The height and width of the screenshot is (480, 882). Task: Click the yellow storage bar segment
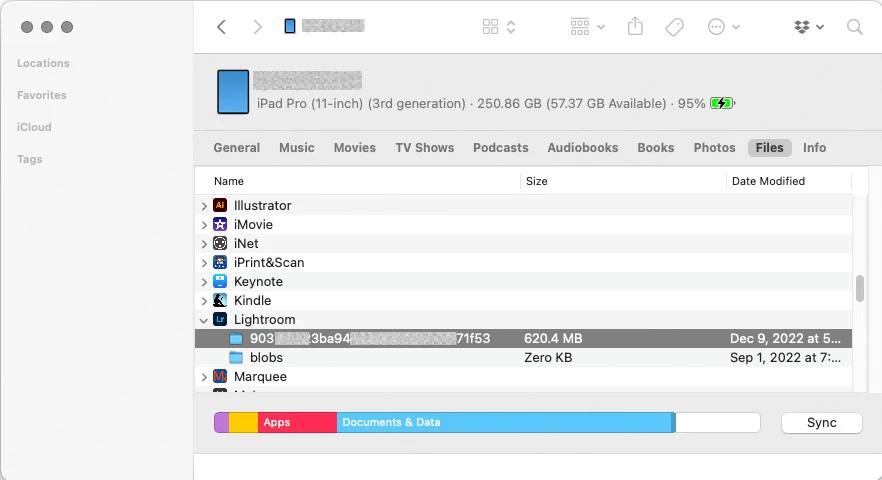244,423
